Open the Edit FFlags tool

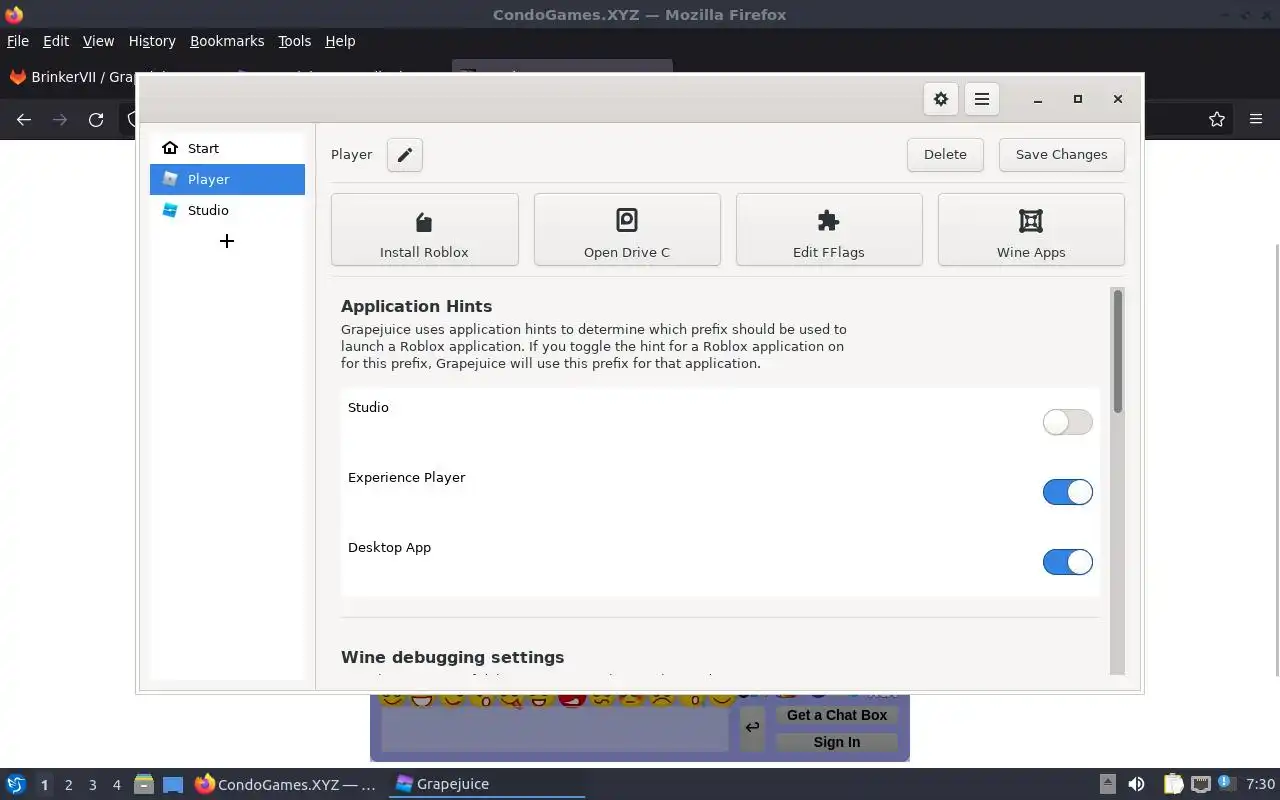click(829, 230)
